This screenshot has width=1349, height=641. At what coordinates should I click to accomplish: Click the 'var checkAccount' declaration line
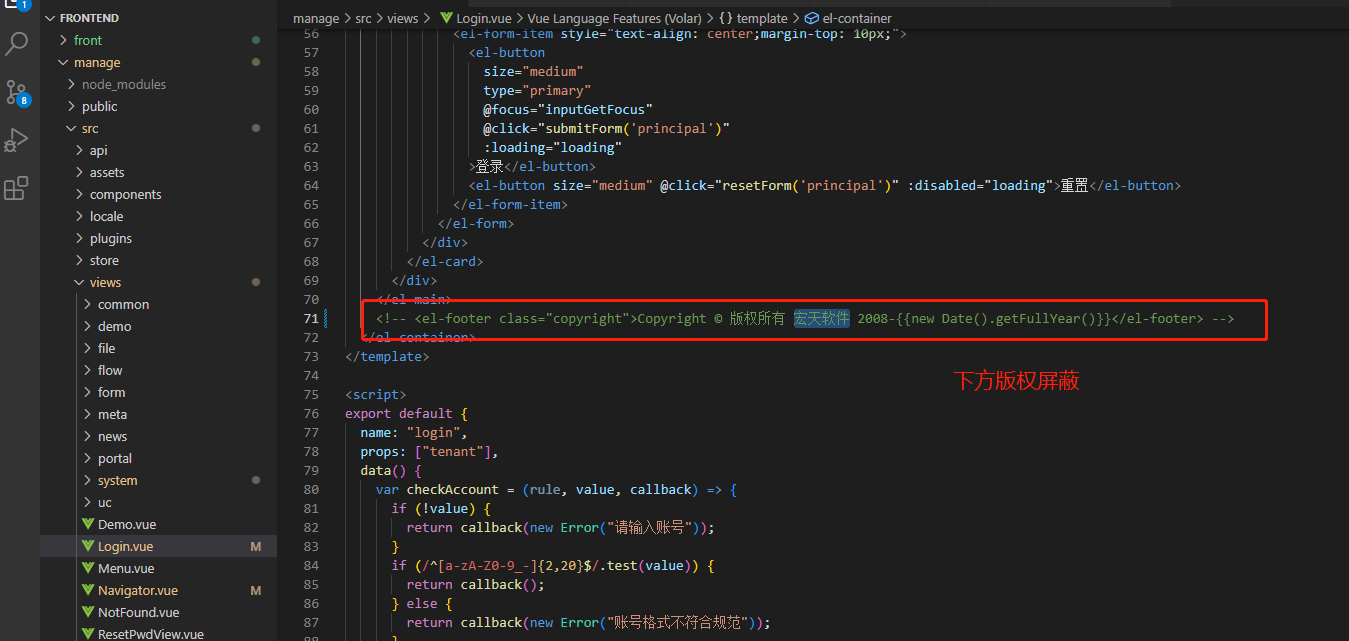tap(556, 489)
